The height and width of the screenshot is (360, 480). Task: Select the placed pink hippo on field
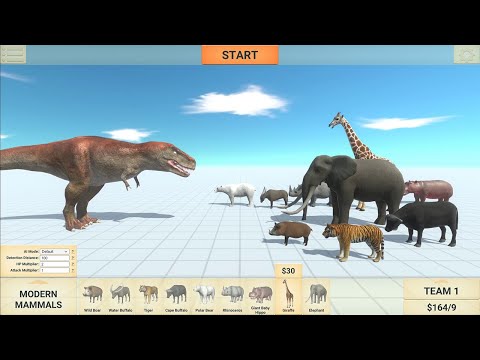click(x=429, y=190)
